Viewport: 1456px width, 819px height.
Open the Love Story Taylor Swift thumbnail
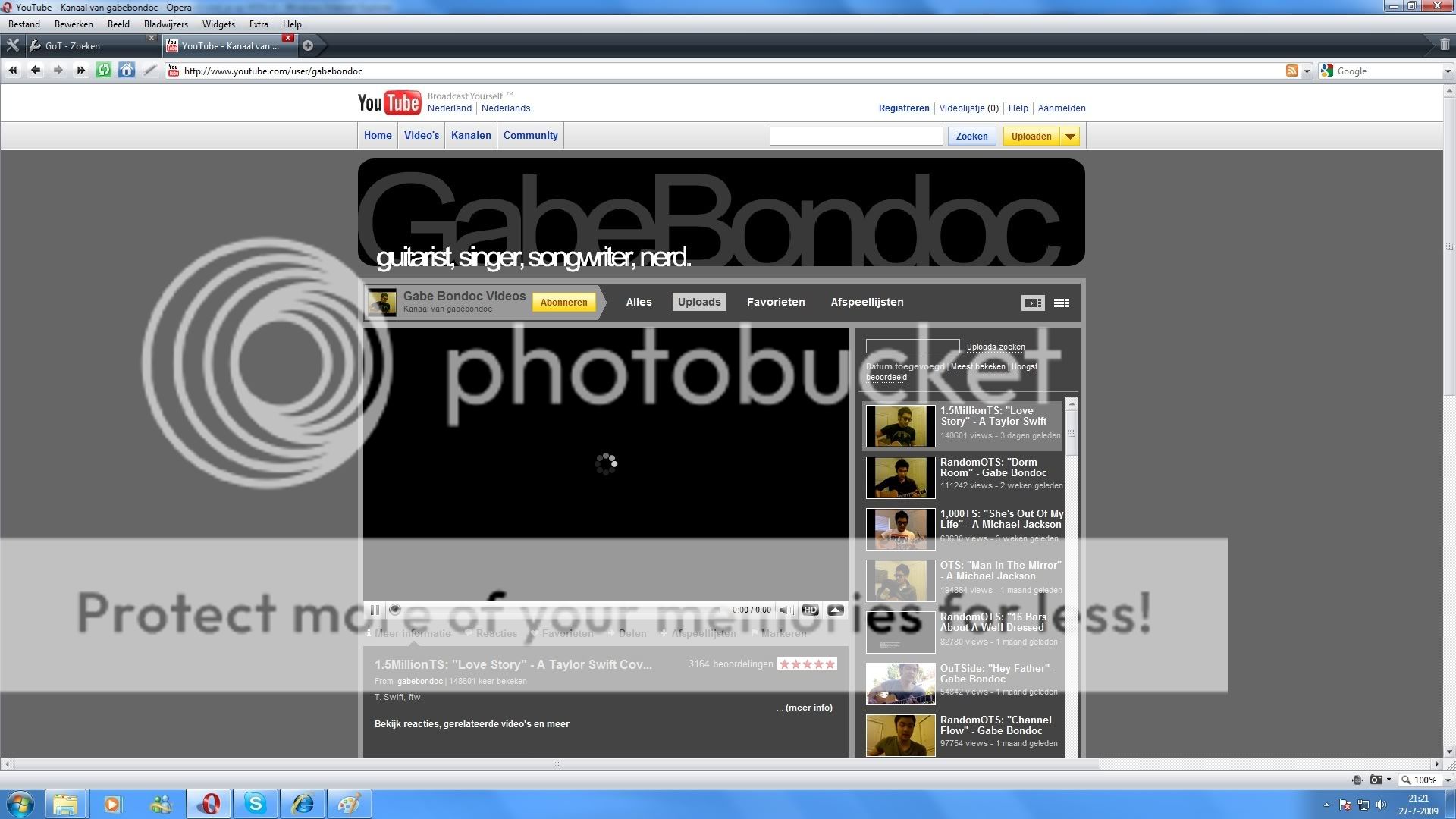coord(901,425)
